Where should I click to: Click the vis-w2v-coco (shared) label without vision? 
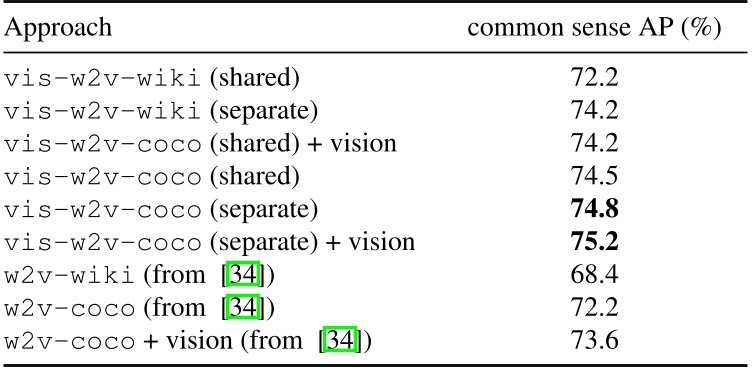coord(152,177)
